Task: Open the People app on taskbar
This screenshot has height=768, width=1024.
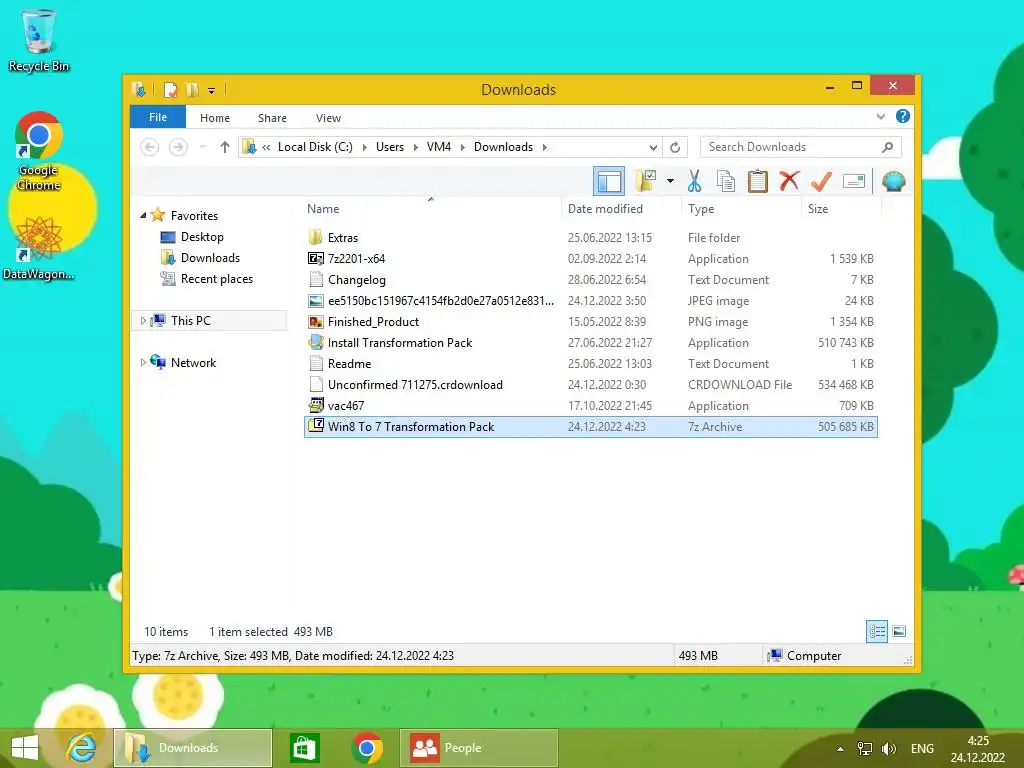Action: click(478, 748)
